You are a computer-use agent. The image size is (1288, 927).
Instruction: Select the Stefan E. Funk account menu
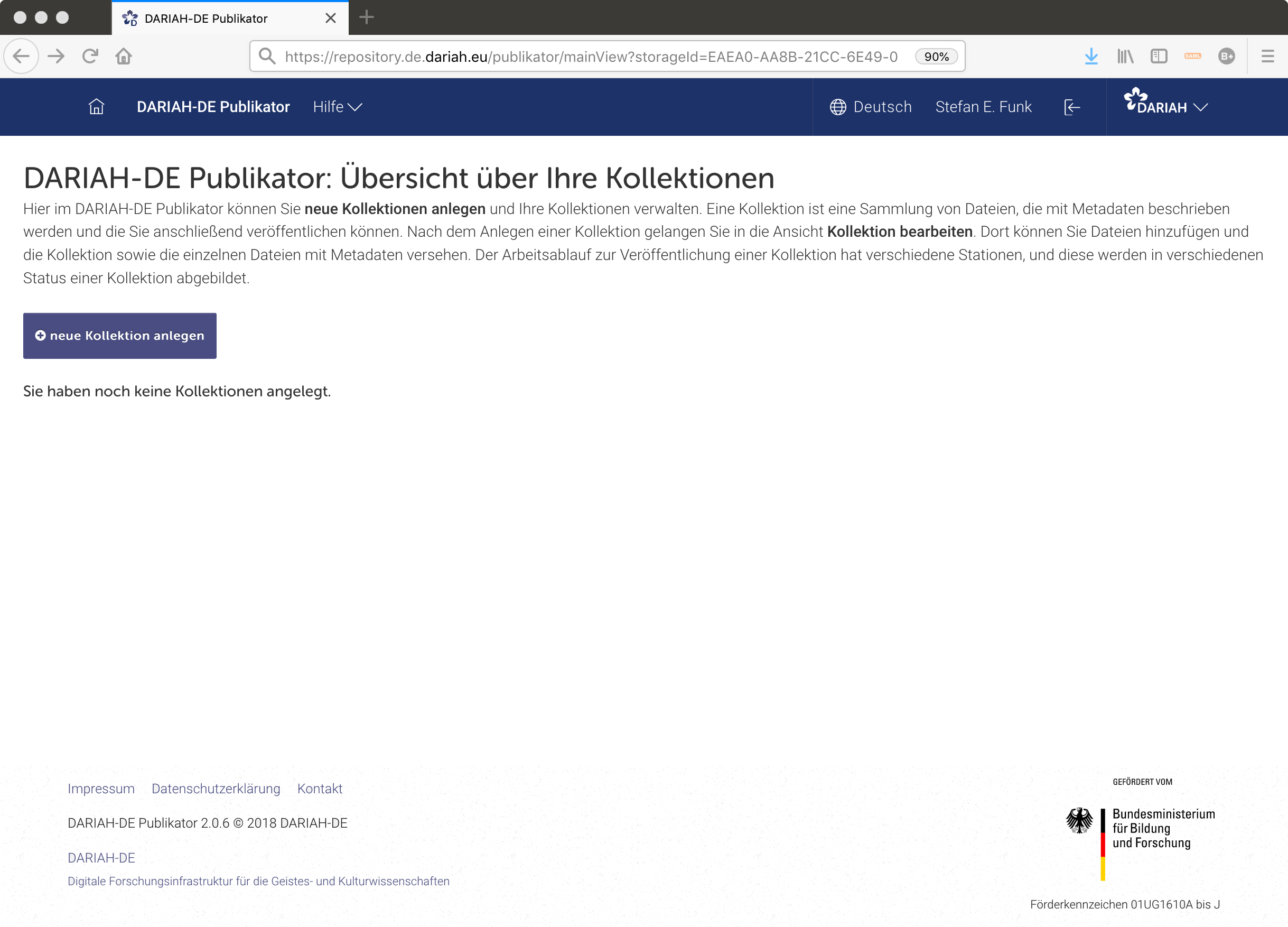(983, 106)
